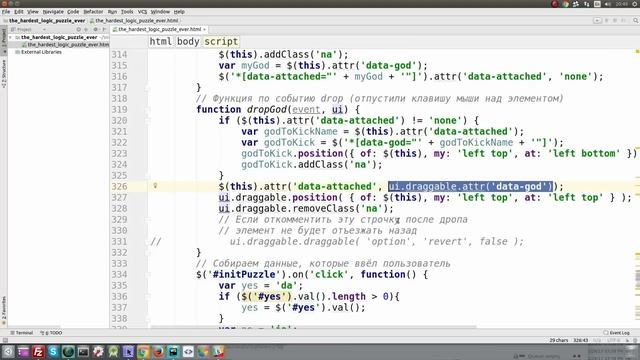
Task: Open Search Everywhere magnifier icon
Action: pos(636,20)
